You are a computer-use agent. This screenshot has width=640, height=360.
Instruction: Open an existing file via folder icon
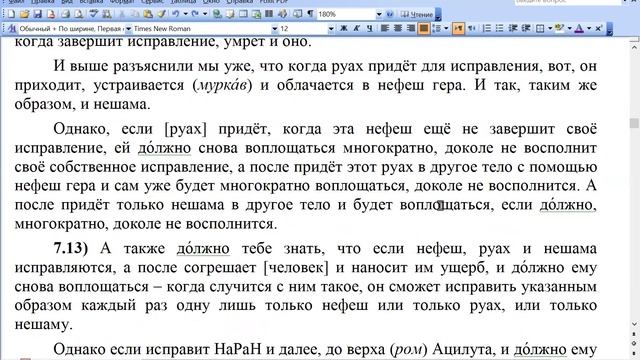pyautogui.click(x=24, y=14)
